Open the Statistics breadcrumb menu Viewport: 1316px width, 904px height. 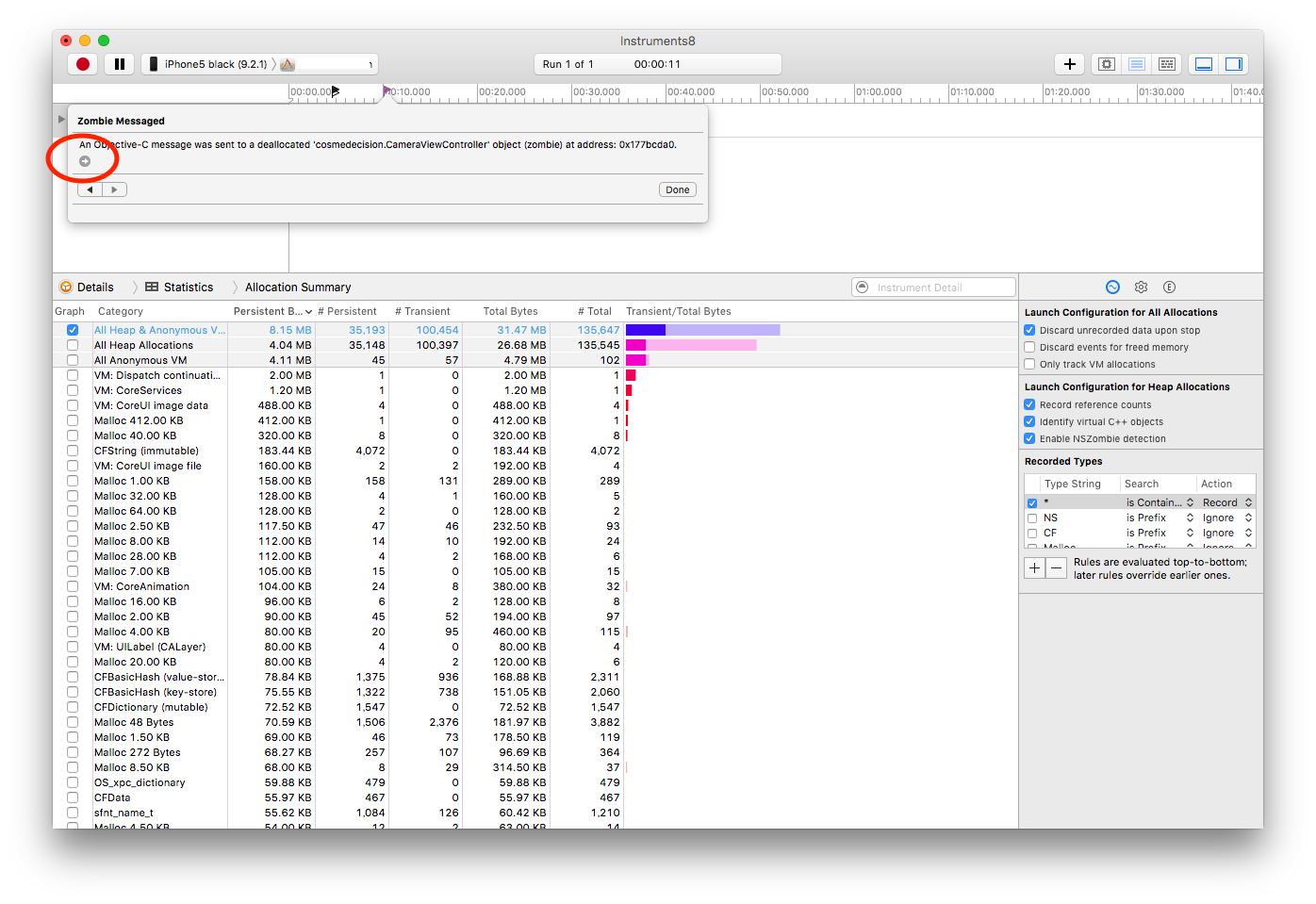tap(179, 288)
